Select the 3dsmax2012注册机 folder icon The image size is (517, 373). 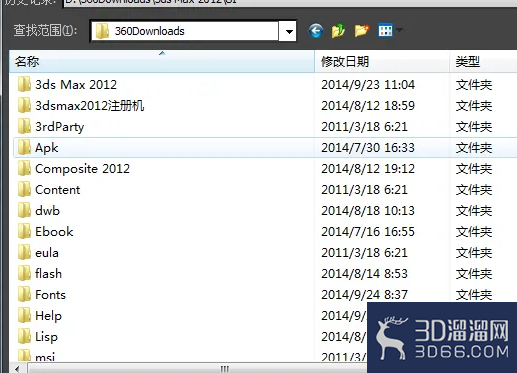pyautogui.click(x=24, y=105)
